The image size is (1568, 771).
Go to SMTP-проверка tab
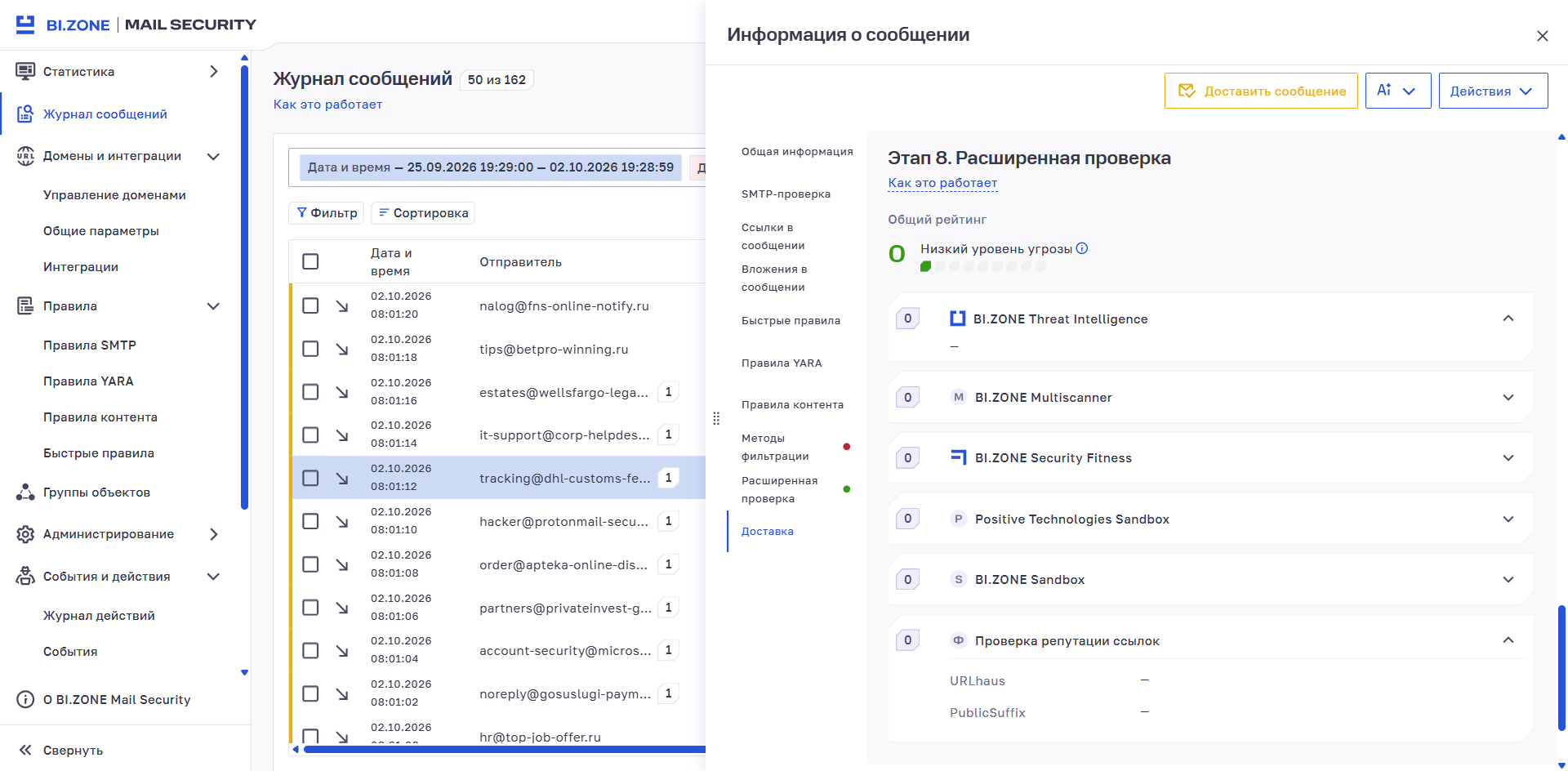[786, 194]
